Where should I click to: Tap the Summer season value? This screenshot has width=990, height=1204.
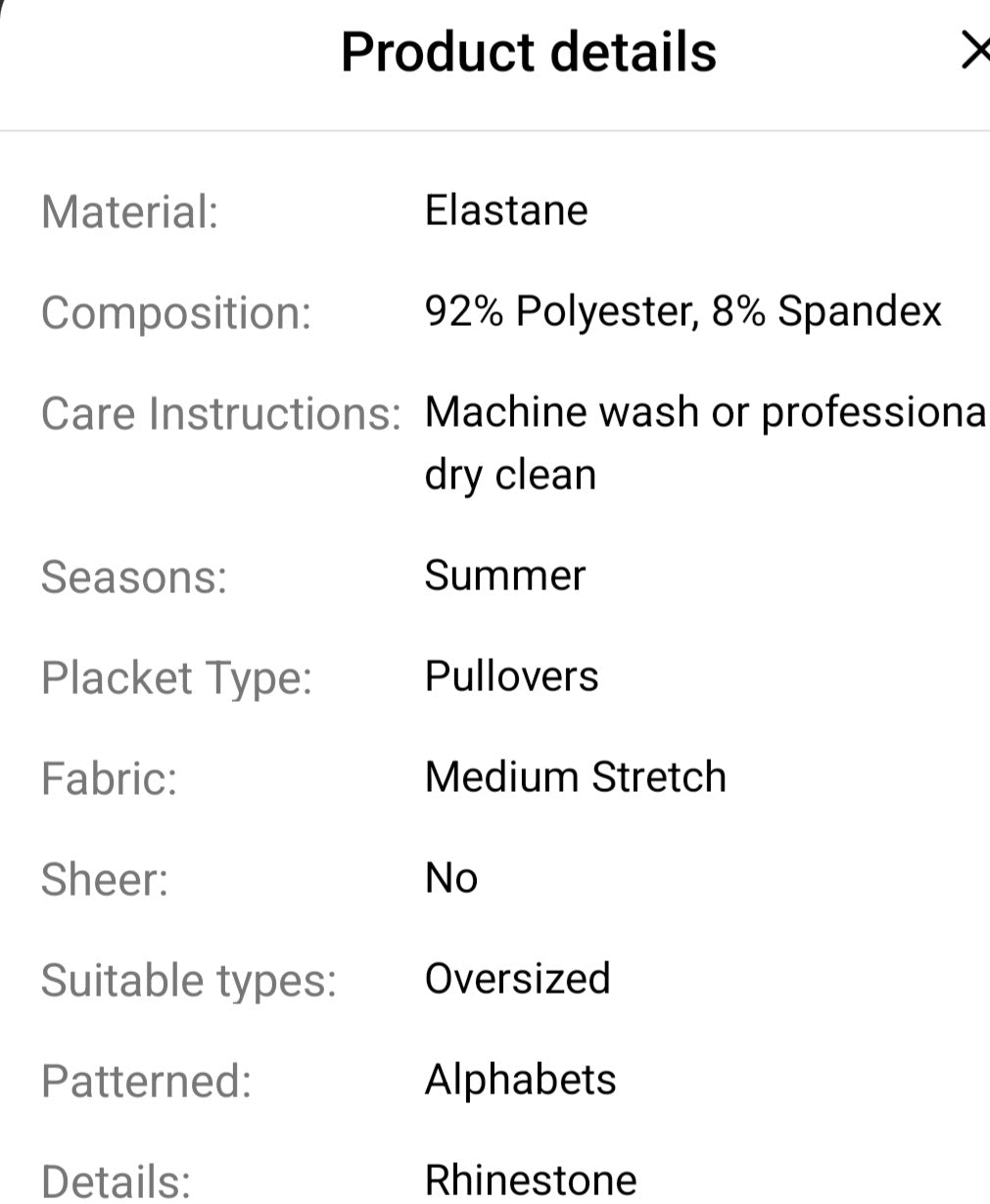coord(504,575)
